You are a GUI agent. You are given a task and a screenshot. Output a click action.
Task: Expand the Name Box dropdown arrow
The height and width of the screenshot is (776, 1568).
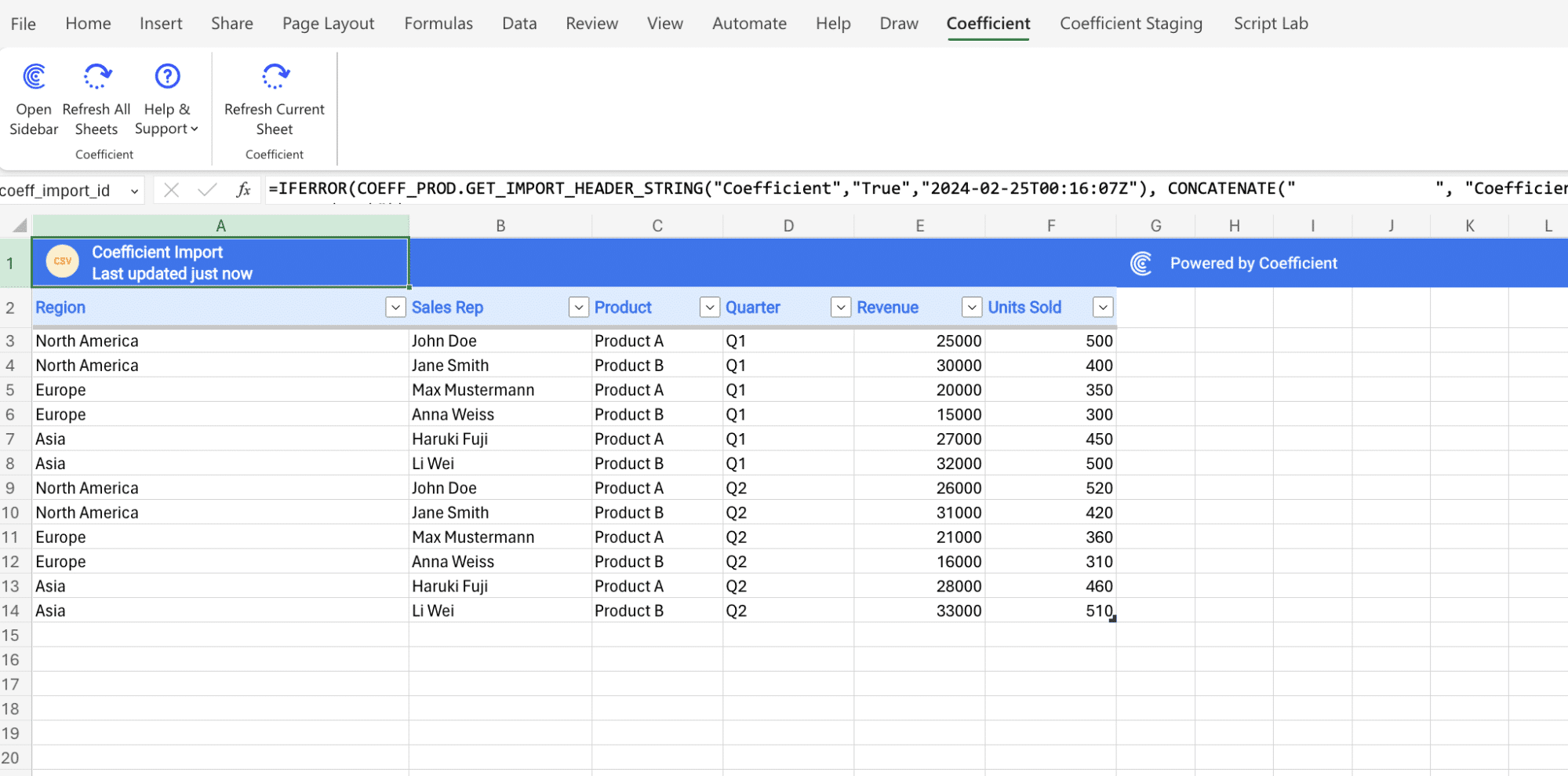pos(134,191)
